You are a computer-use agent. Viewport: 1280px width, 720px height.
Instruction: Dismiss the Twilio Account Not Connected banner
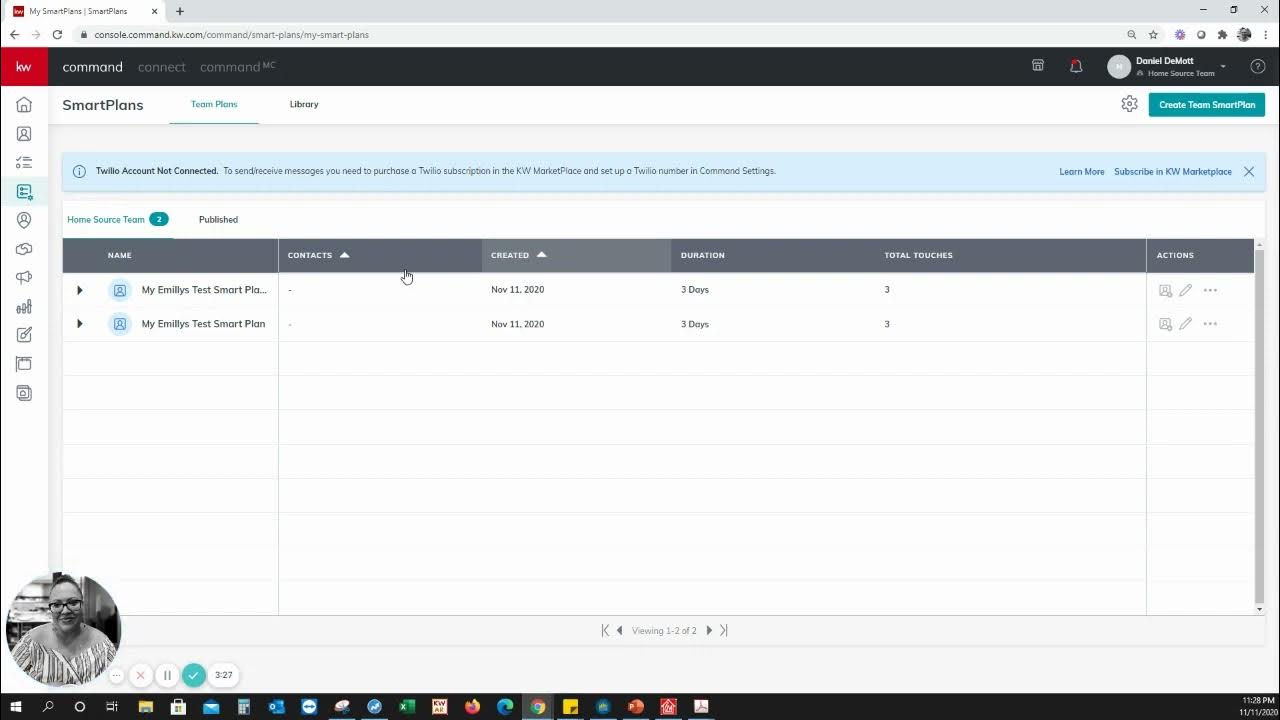tap(1249, 172)
